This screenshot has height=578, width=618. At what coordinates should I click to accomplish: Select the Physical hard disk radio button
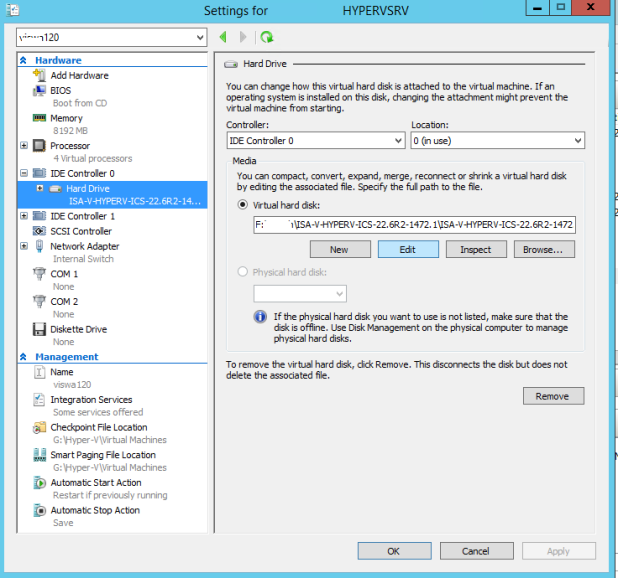(x=242, y=272)
